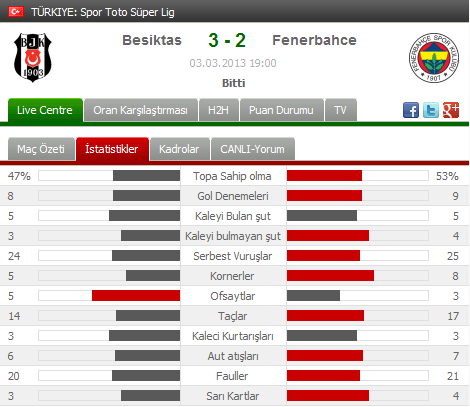Click the red Ofsaytlar bar for Besiktas

tap(136, 296)
